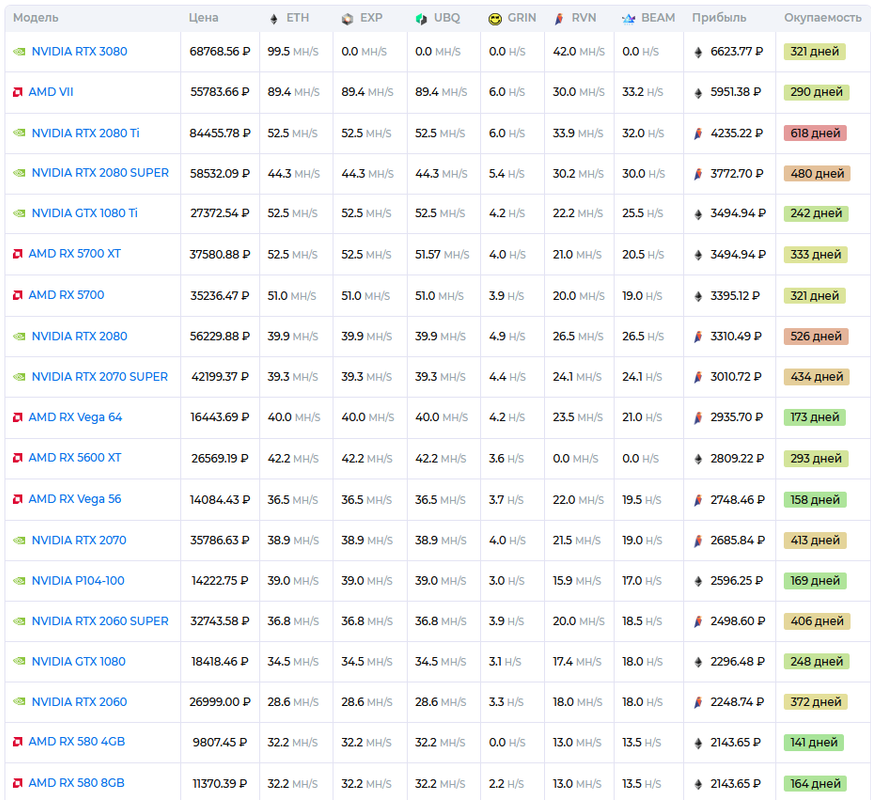The width and height of the screenshot is (871, 800).
Task: Open the NVIDIA RTX 2080 Ti link
Action: [86, 133]
